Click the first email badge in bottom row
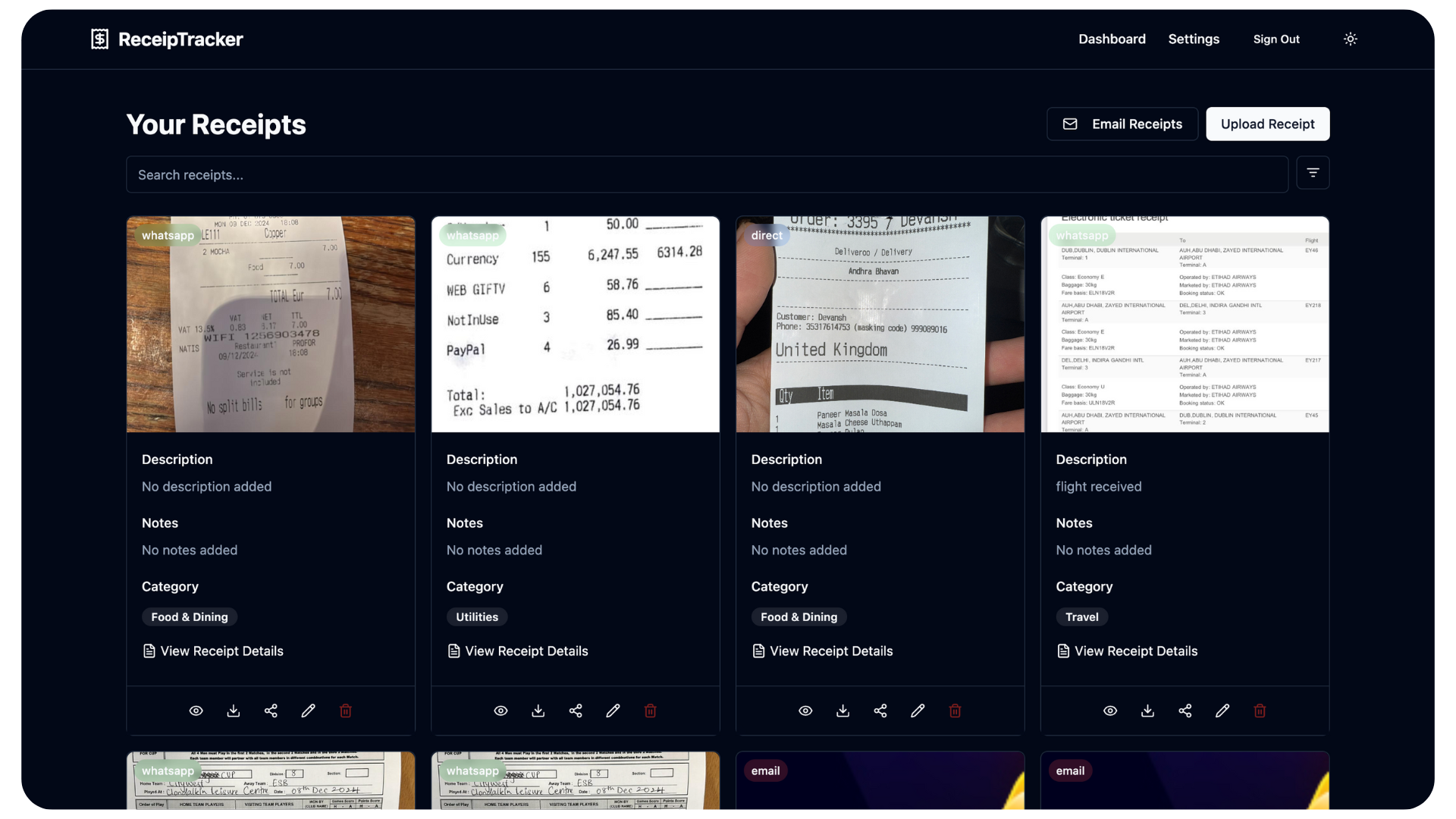 [766, 770]
